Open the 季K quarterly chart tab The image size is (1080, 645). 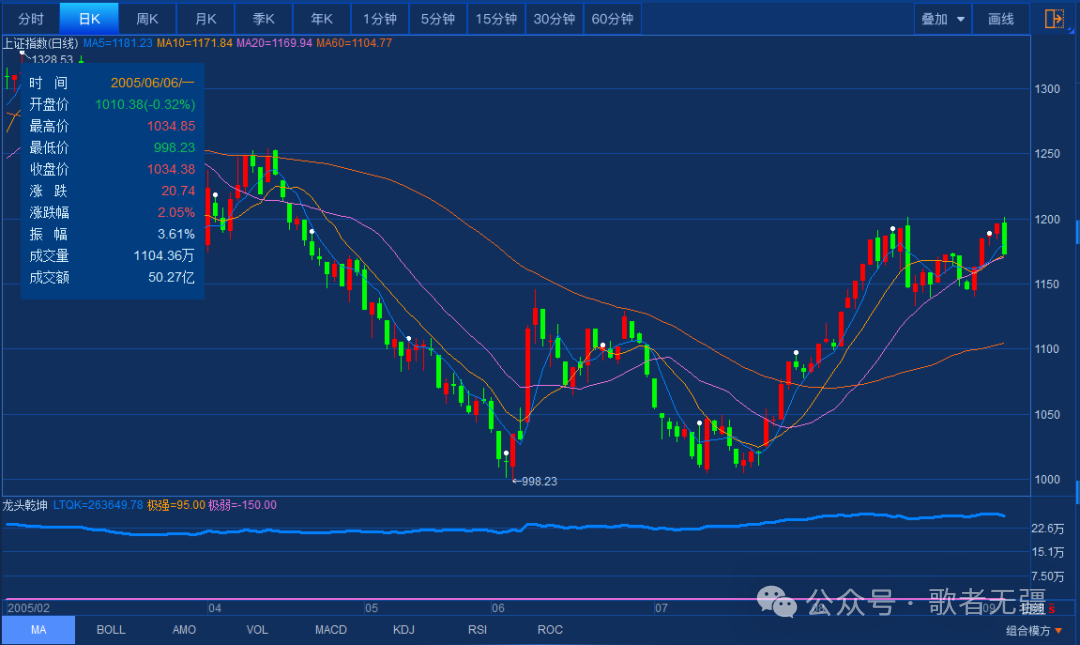[x=264, y=19]
